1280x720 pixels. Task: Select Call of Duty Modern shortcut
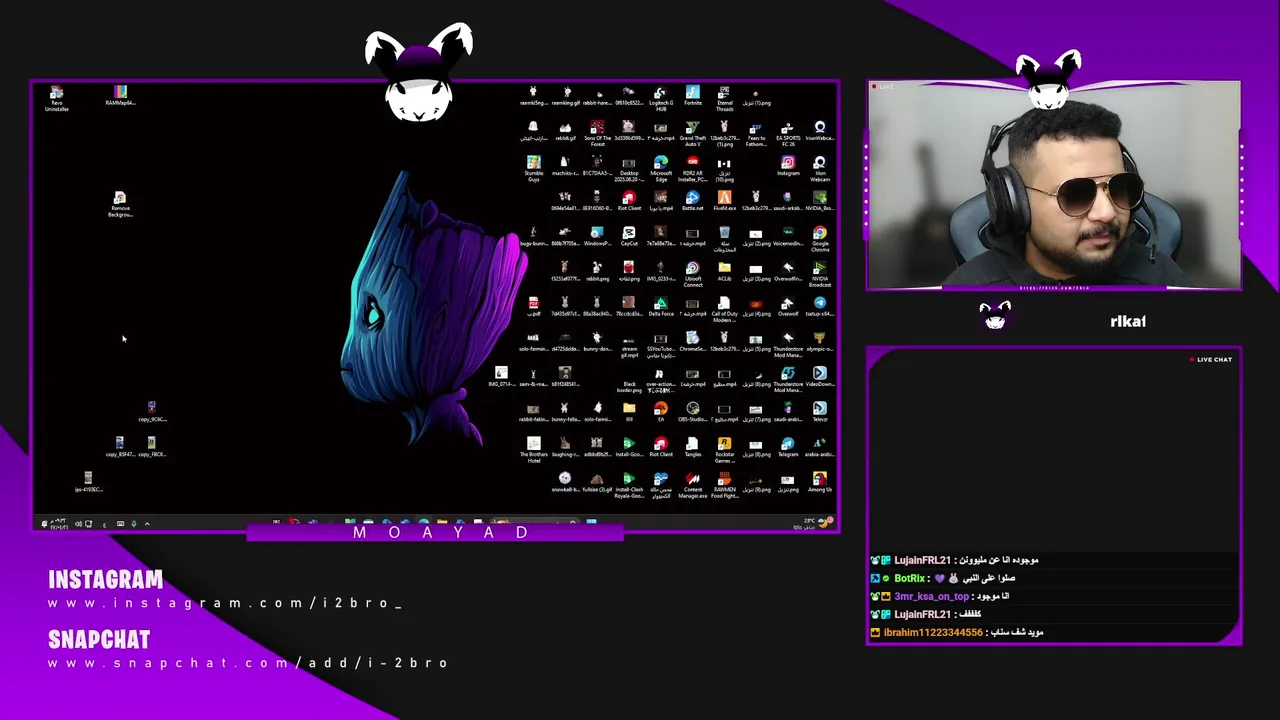[x=724, y=309]
